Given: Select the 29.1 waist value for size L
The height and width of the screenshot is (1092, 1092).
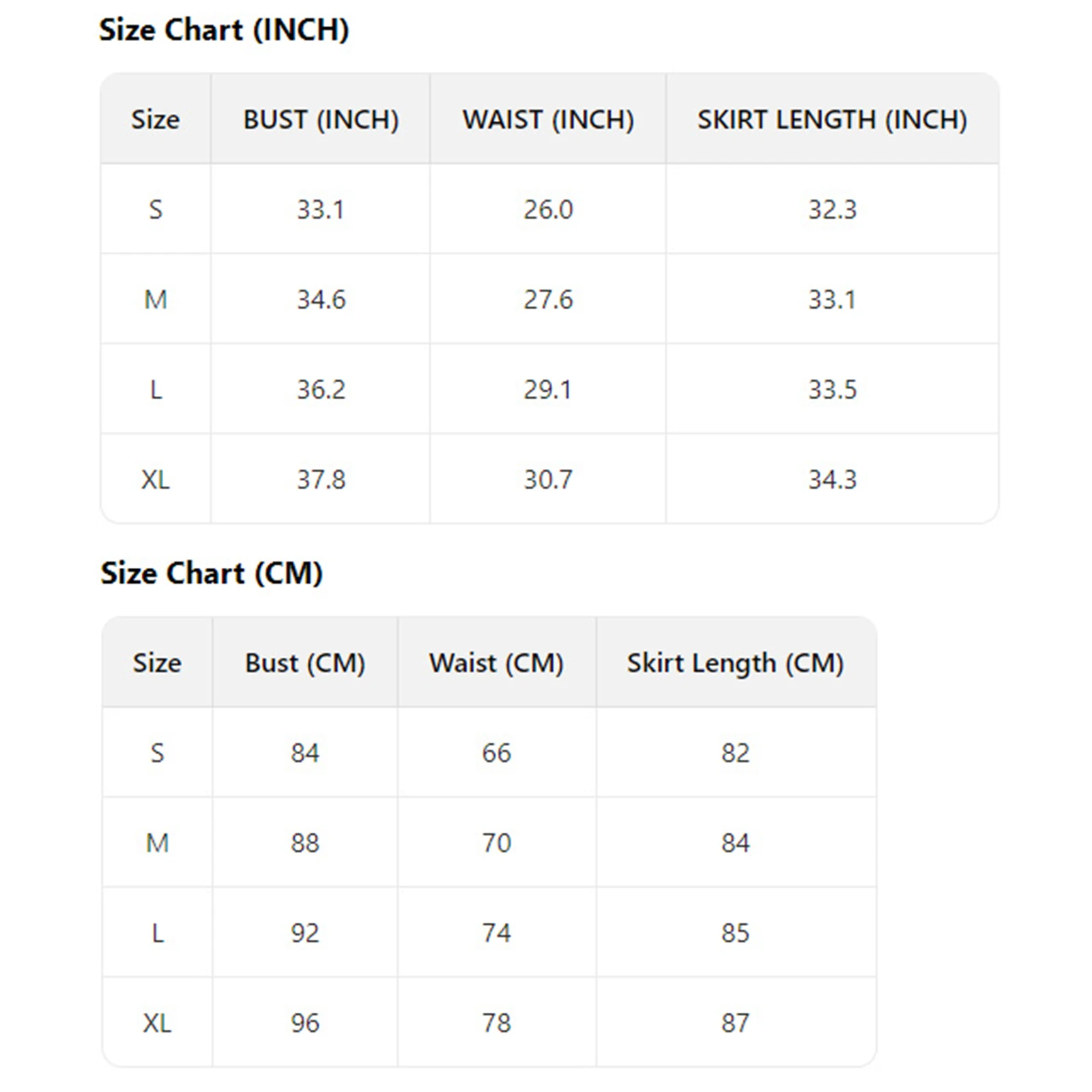Looking at the screenshot, I should (548, 390).
